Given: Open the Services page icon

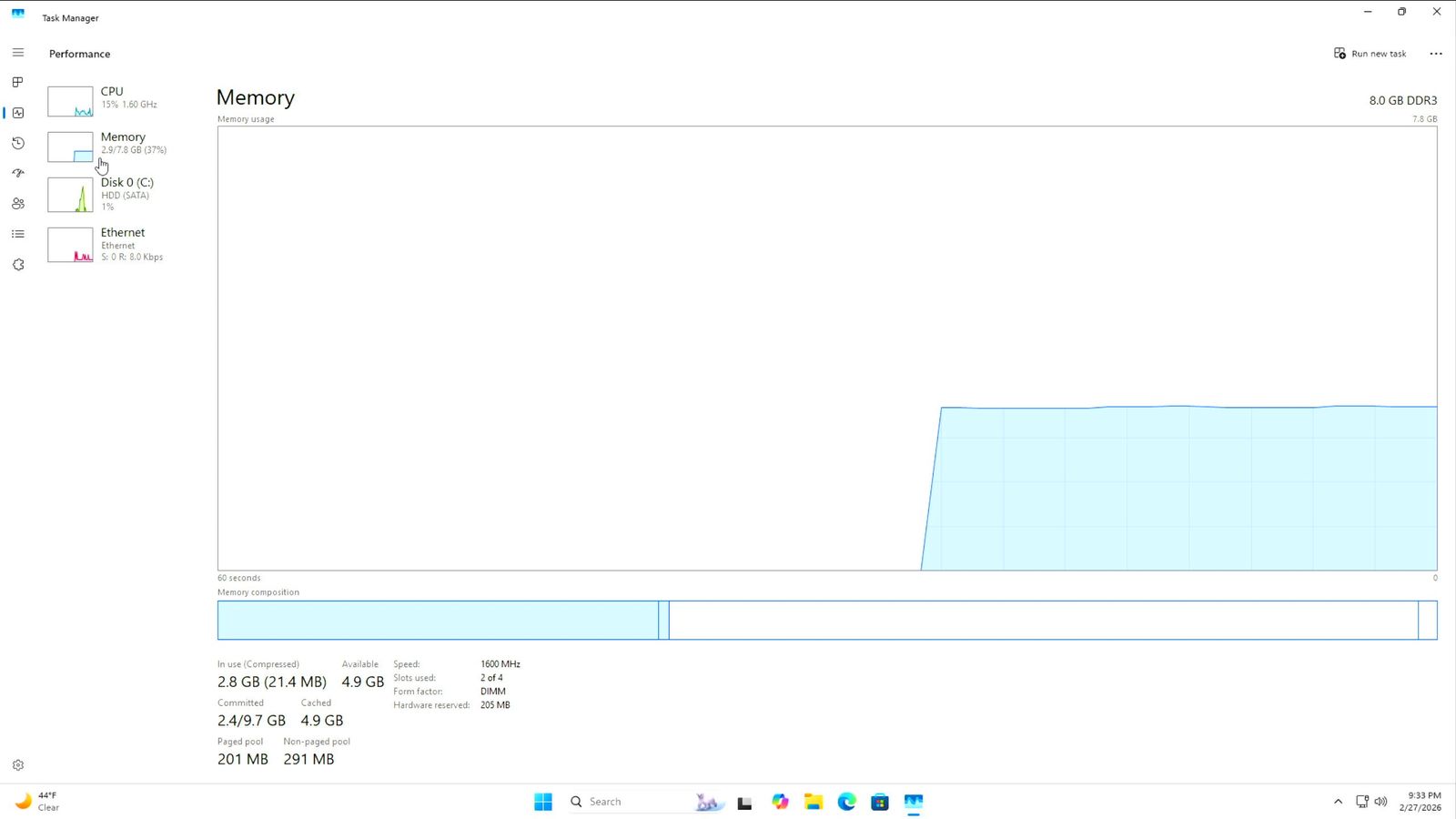Looking at the screenshot, I should [17, 265].
